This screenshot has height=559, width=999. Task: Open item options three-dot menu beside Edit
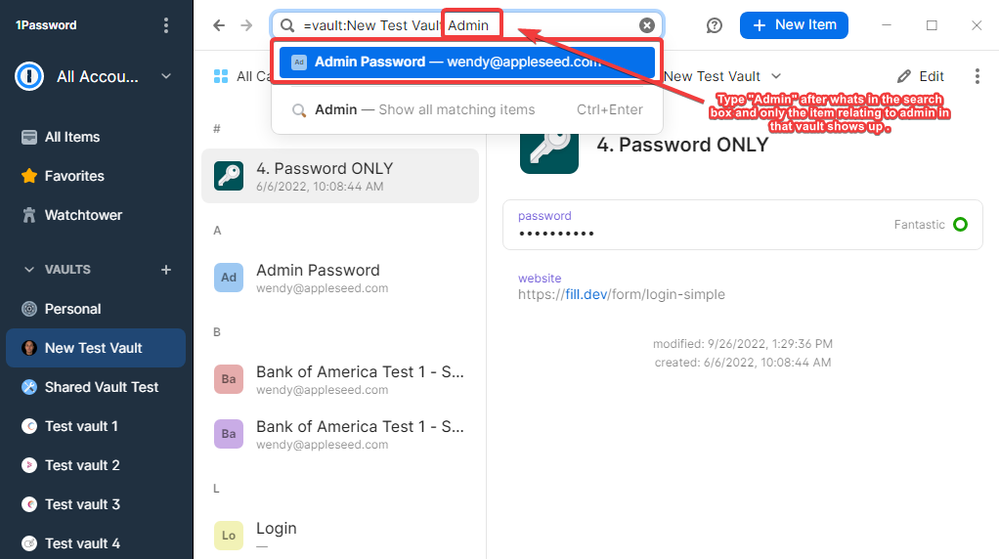click(977, 76)
